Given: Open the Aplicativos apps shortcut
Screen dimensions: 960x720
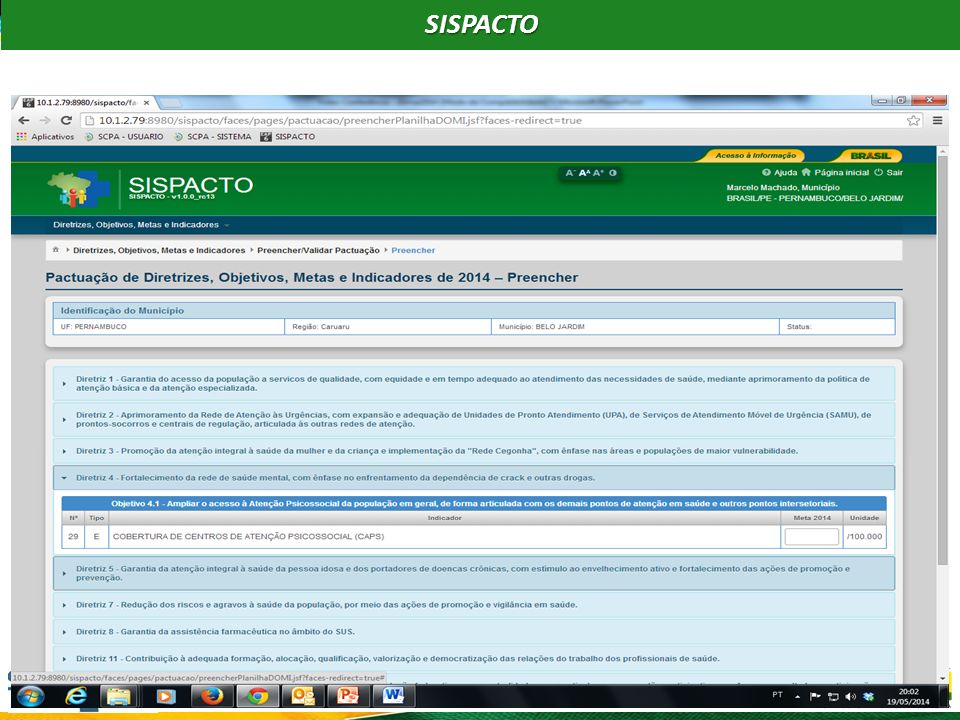Looking at the screenshot, I should click(45, 137).
